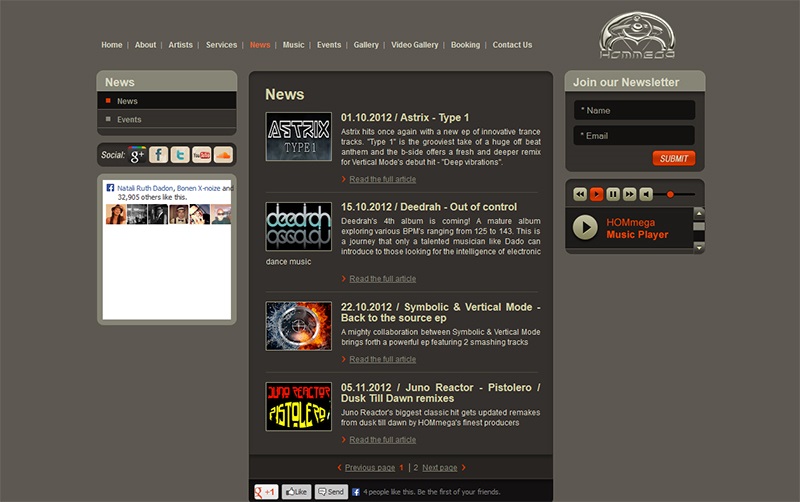This screenshot has width=800, height=502.
Task: Read the full Astrix article
Action: (382, 179)
